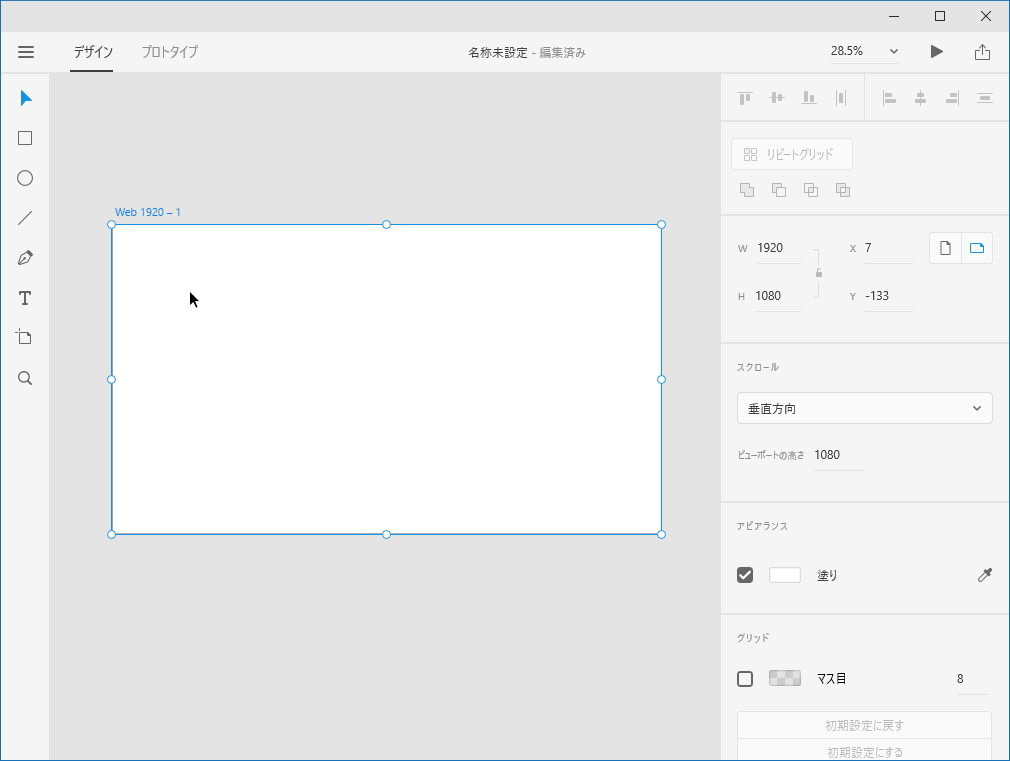Select the Text tool
The image size is (1010, 761).
[24, 298]
